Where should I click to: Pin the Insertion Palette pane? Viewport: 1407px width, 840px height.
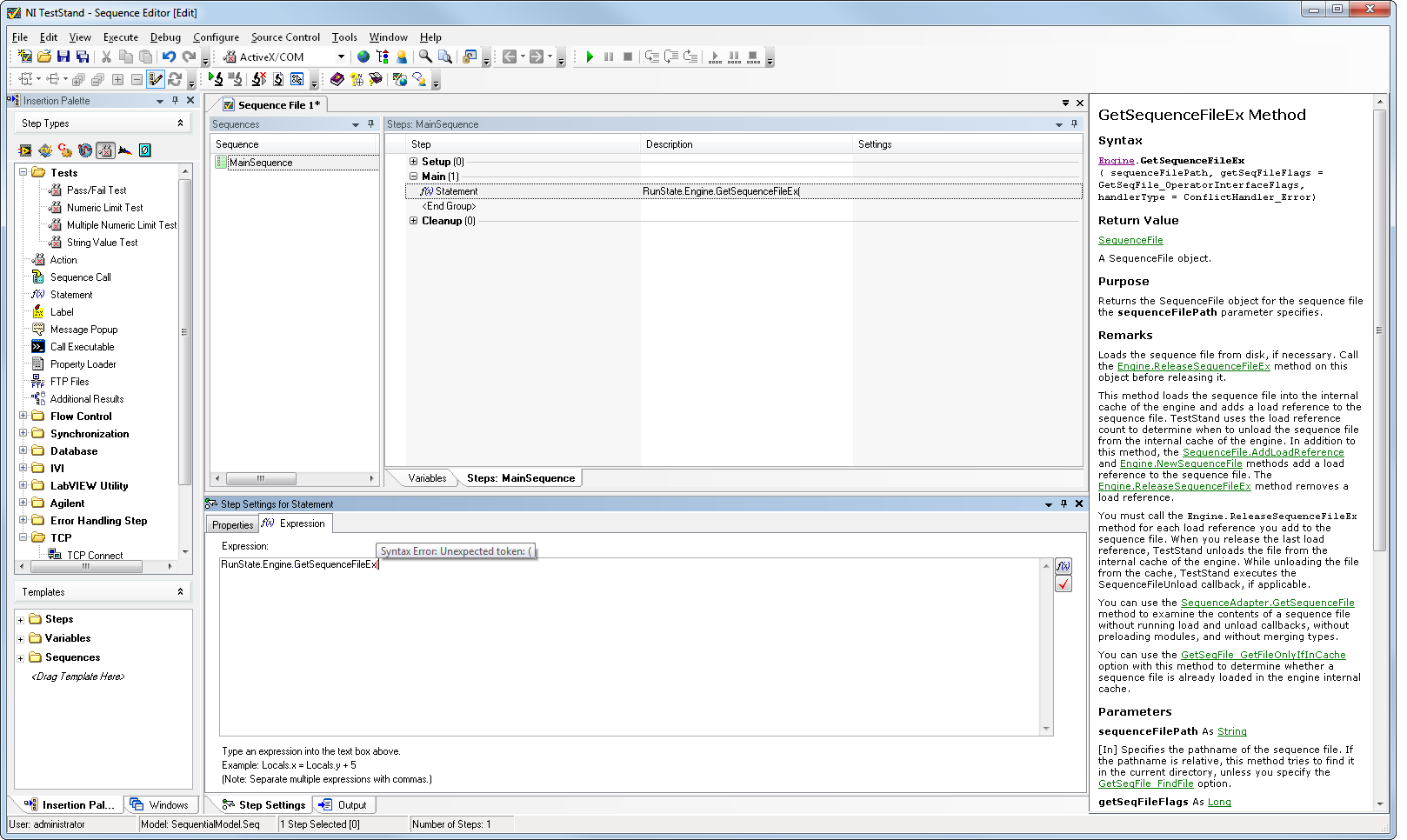(x=176, y=100)
